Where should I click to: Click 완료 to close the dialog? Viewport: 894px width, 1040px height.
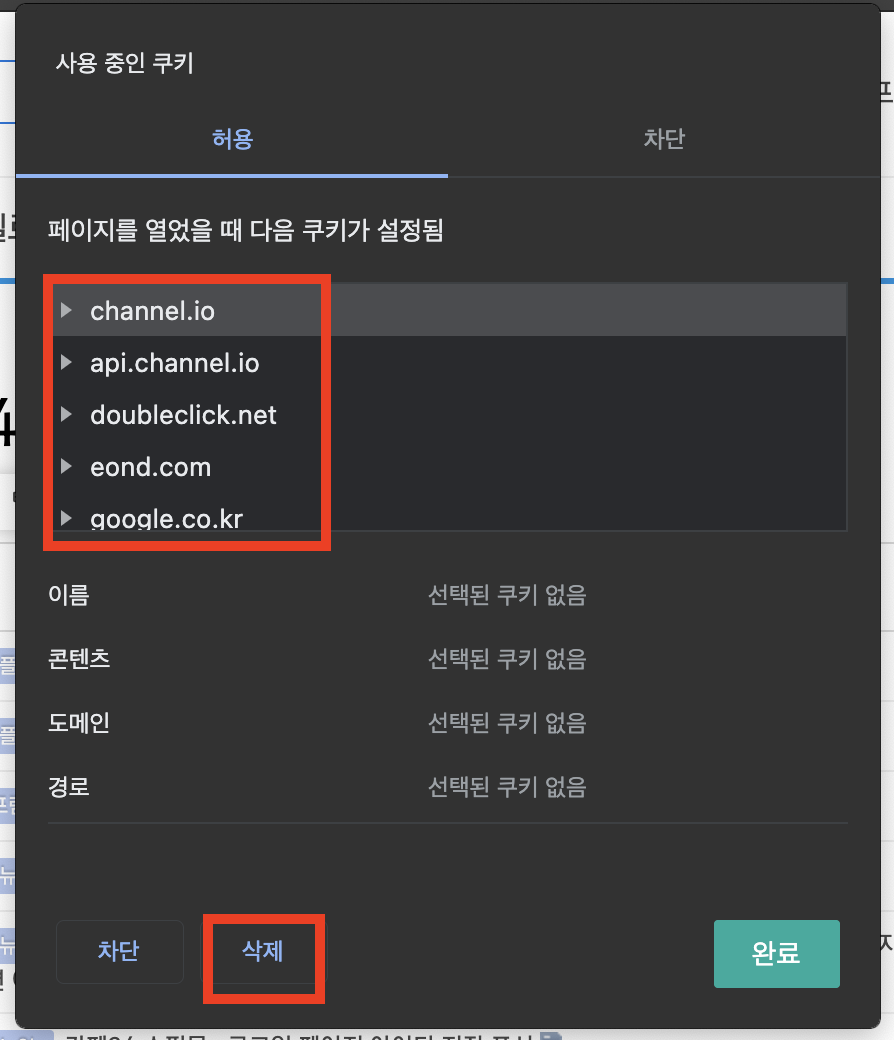[x=777, y=954]
